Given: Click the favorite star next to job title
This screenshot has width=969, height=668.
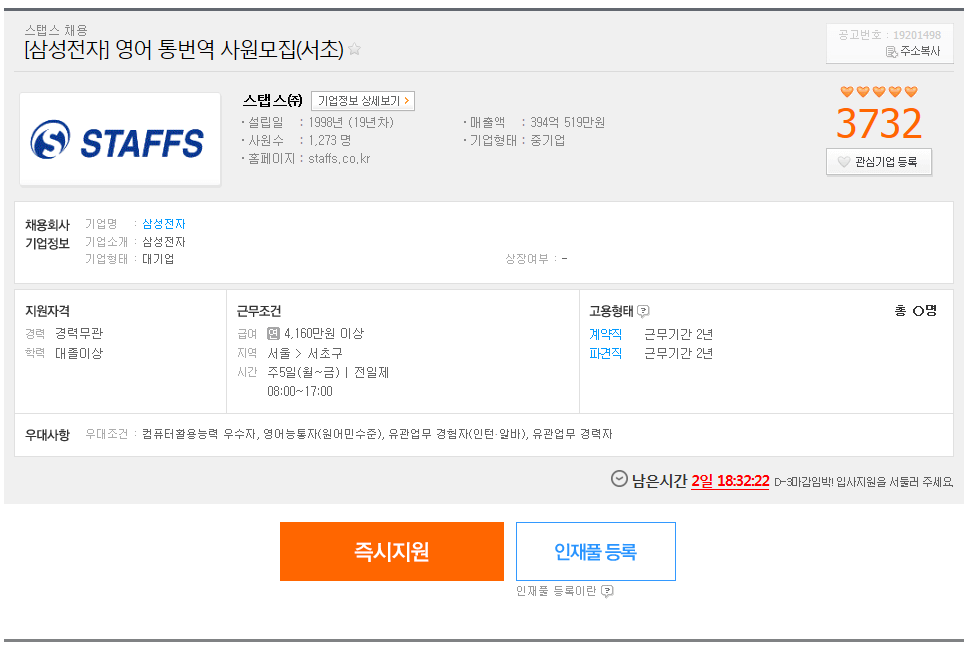Looking at the screenshot, I should (x=354, y=49).
